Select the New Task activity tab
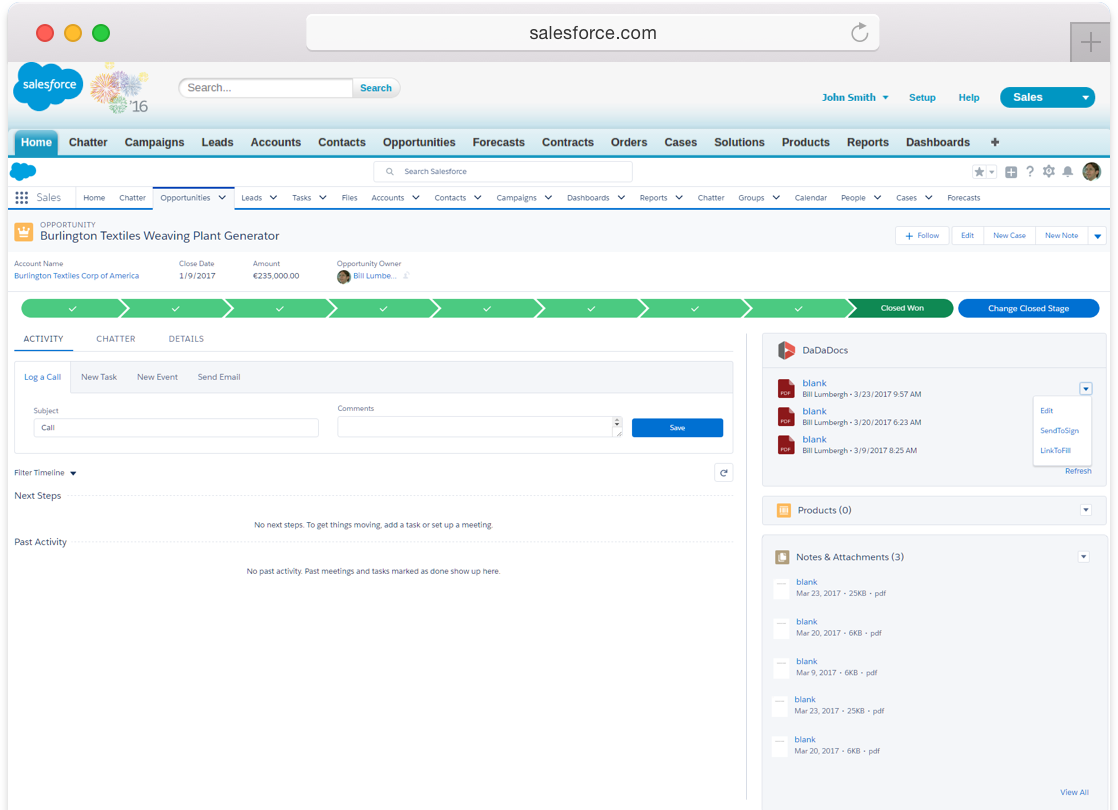This screenshot has height=810, width=1118. coord(98,377)
